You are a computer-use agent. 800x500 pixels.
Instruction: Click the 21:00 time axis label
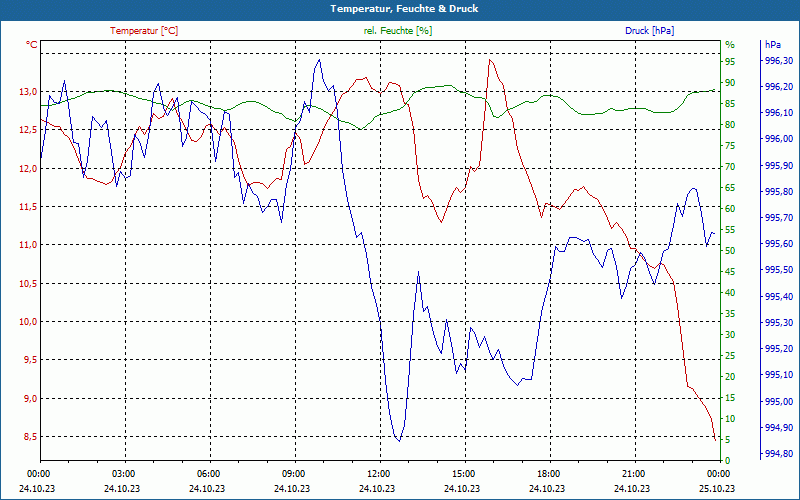pyautogui.click(x=633, y=474)
